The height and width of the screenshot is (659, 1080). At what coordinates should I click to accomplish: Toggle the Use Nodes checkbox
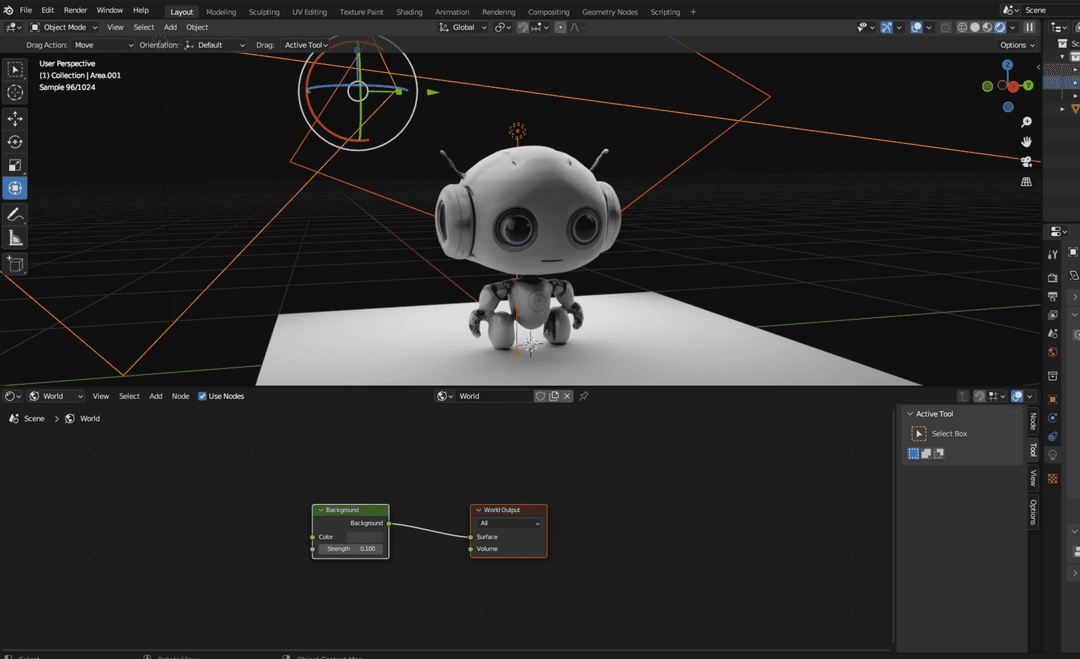point(203,396)
